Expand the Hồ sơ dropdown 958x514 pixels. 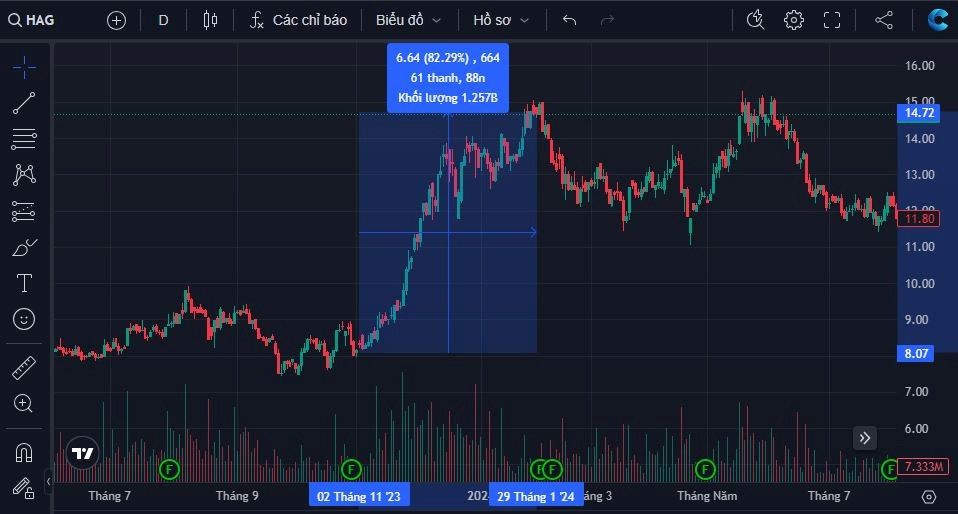point(500,20)
